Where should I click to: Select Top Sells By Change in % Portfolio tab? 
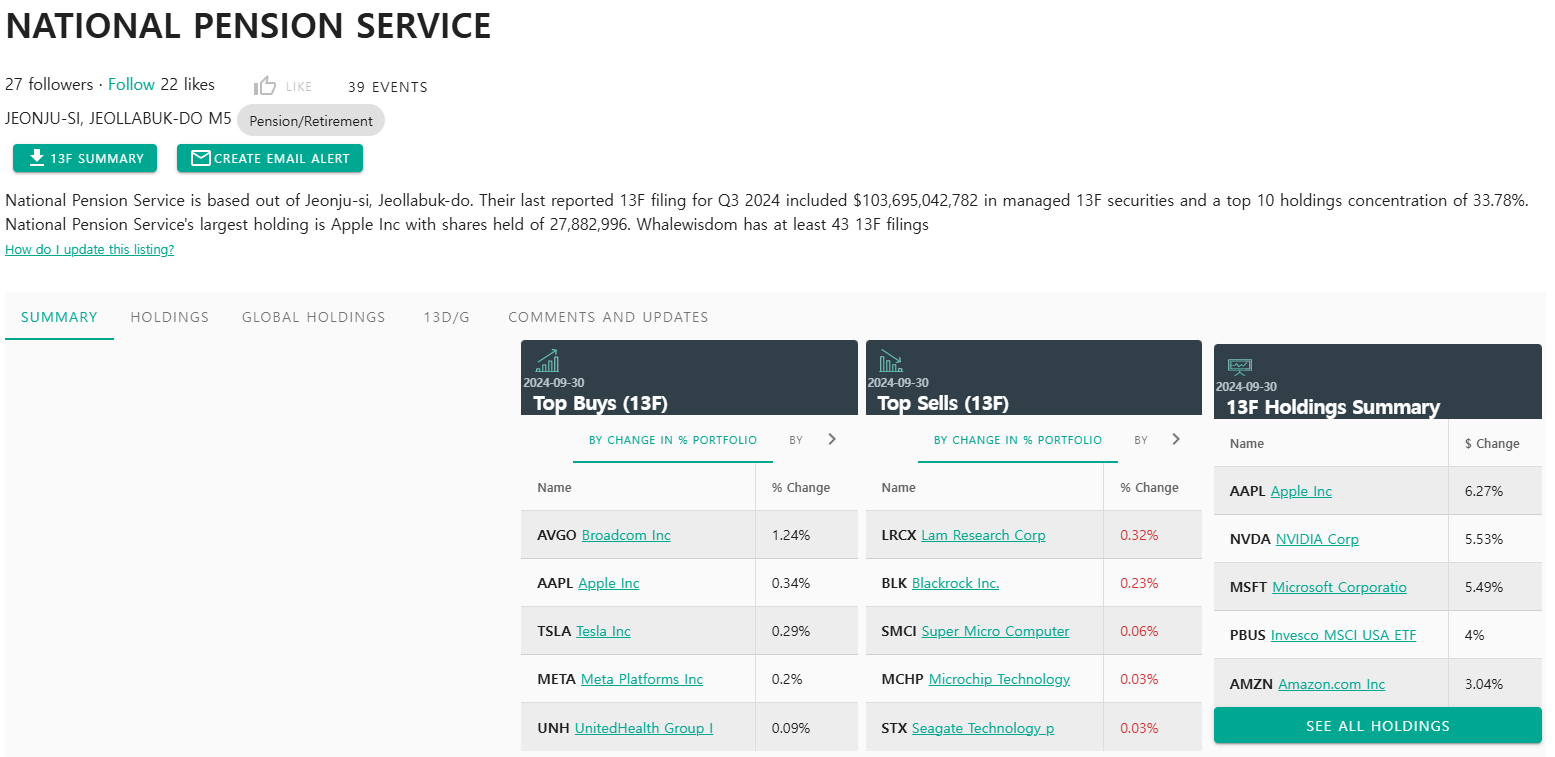point(1018,440)
